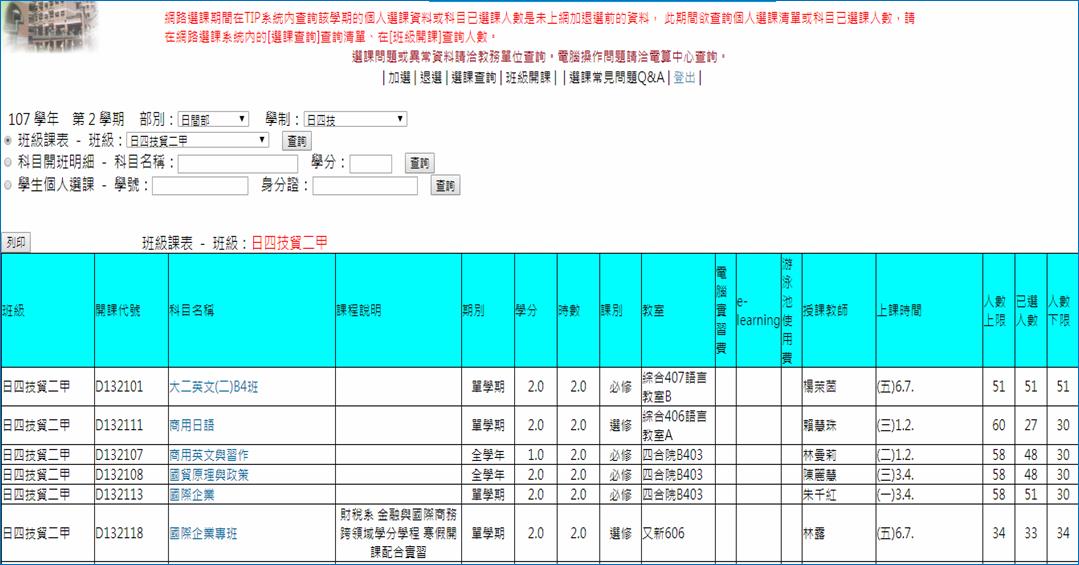Viewport: 1079px width, 565px height.
Task: Open course link 國際企業
Action: click(192, 495)
